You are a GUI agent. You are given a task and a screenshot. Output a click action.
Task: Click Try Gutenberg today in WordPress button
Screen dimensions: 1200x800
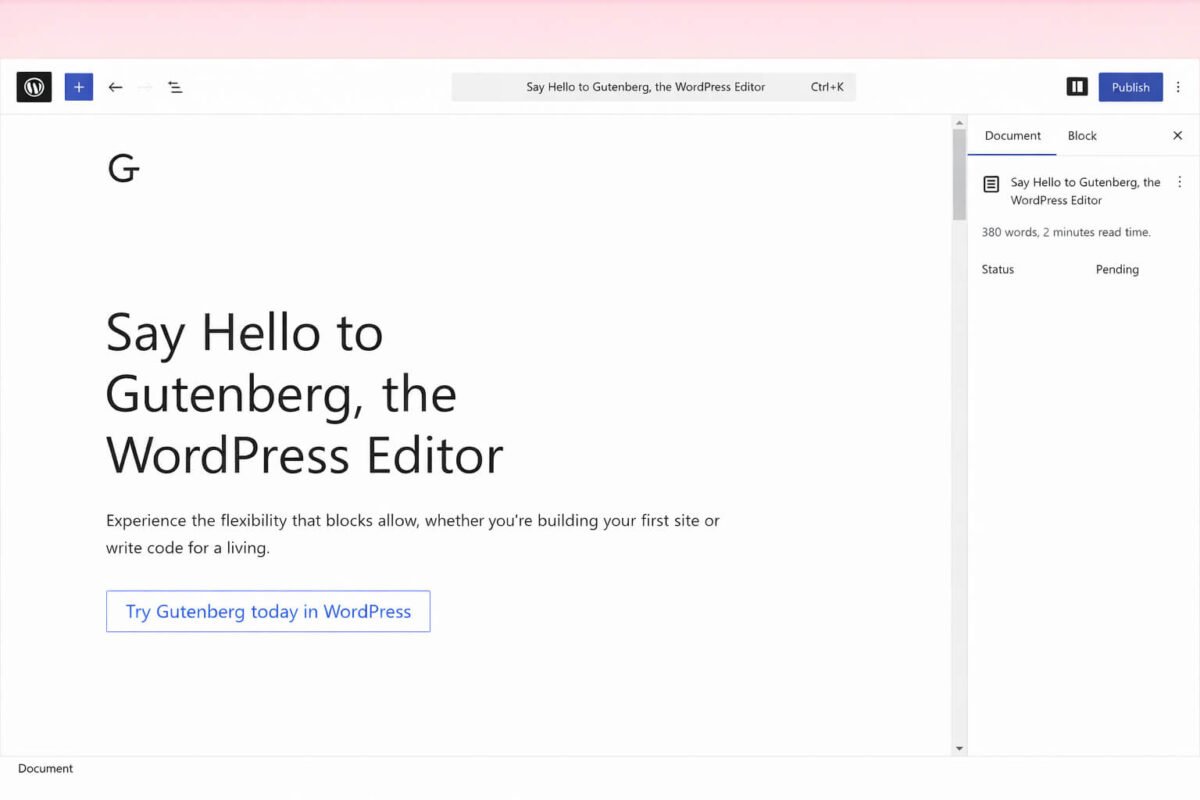[x=268, y=611]
